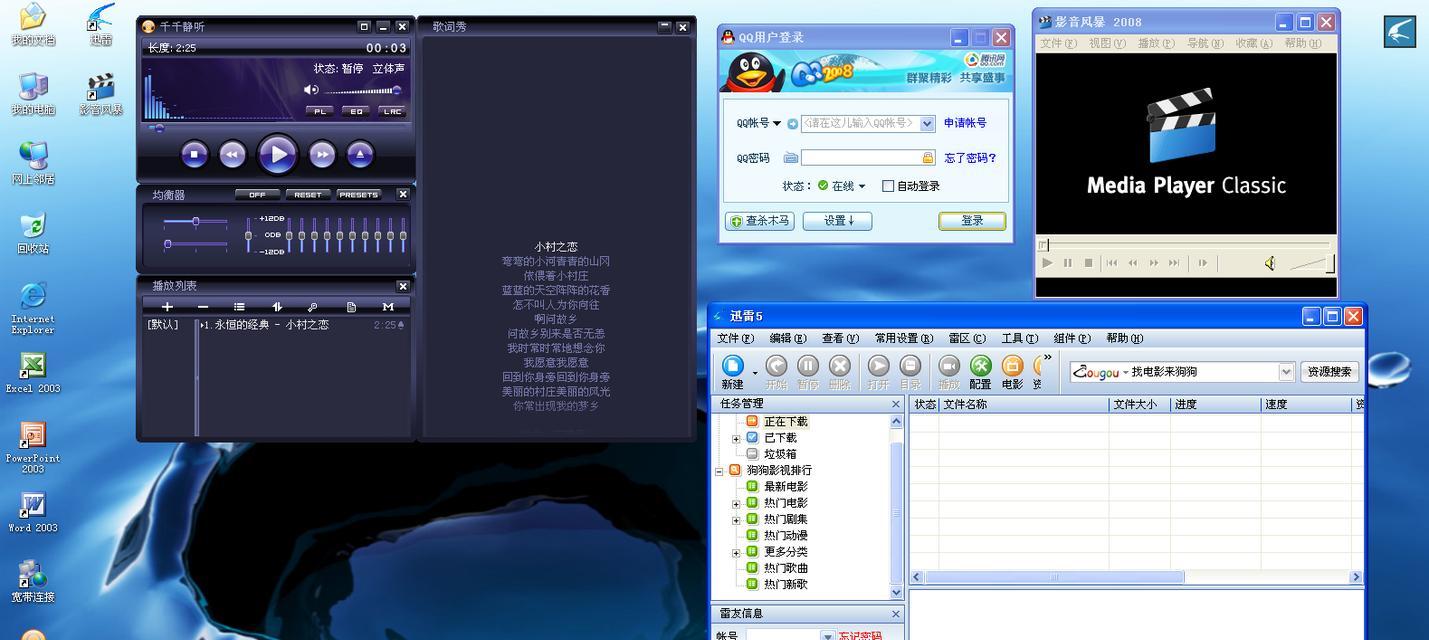The width and height of the screenshot is (1429, 640).
Task: Toggle the PL playlist button in TTPlayer
Action: (320, 111)
